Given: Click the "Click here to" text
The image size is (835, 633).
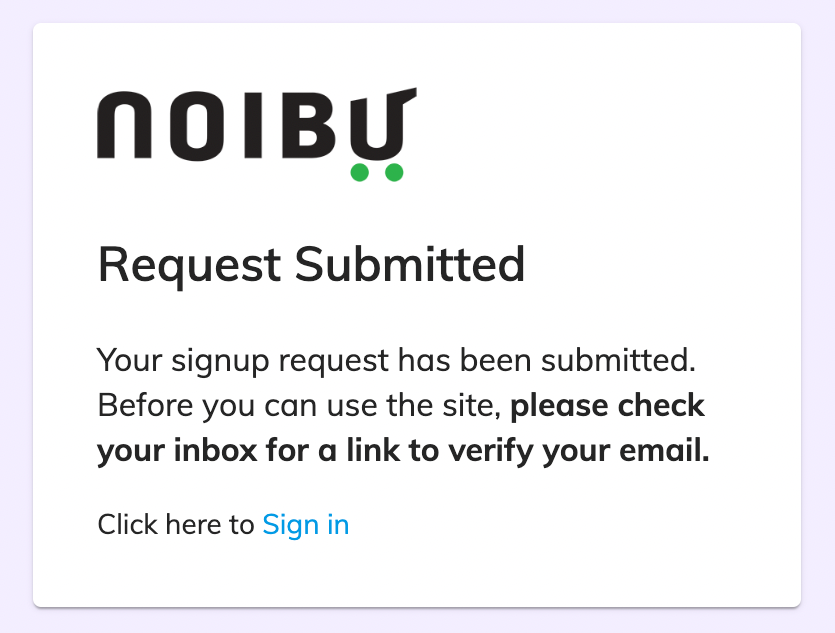Looking at the screenshot, I should (176, 524).
